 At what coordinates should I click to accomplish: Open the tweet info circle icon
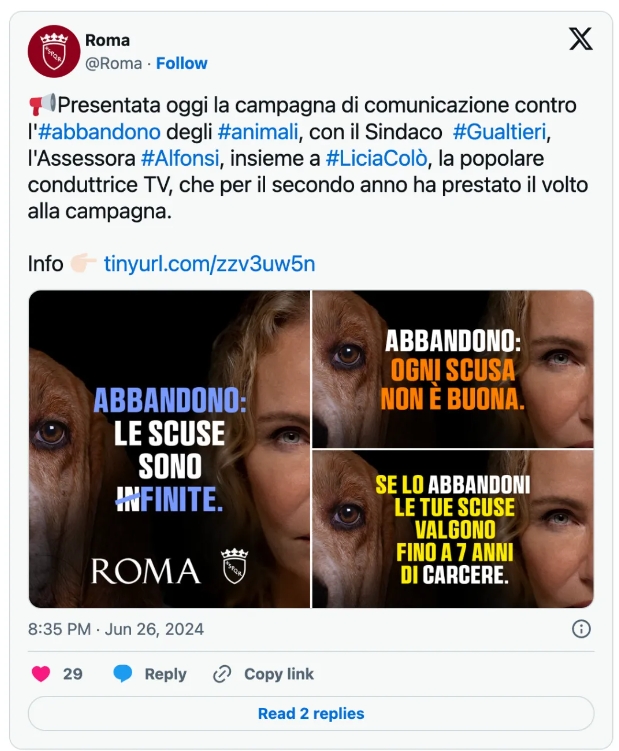[581, 628]
